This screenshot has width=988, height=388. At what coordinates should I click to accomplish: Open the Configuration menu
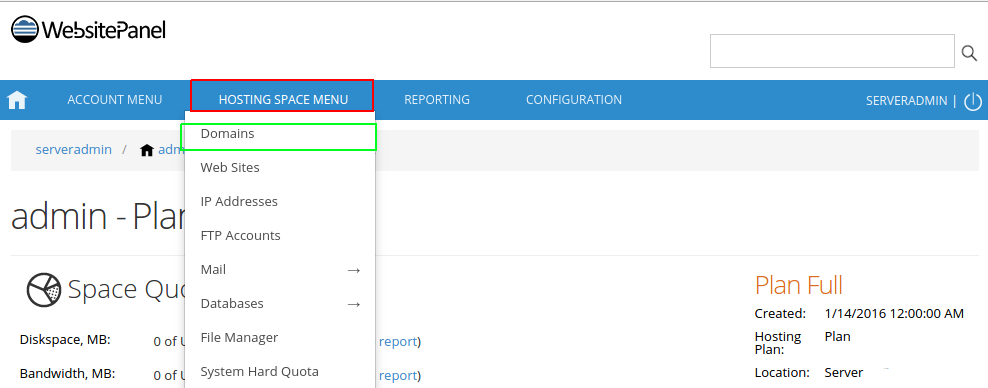click(574, 100)
